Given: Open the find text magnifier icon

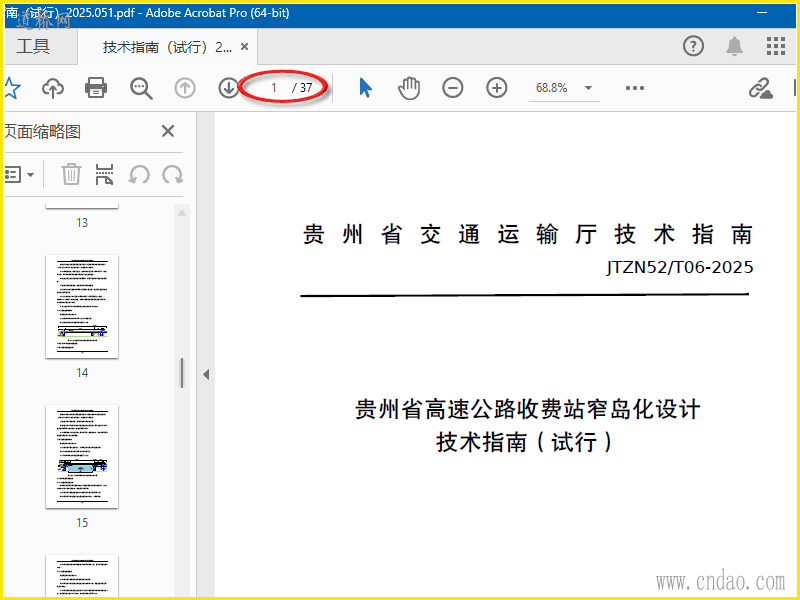Looking at the screenshot, I should point(141,88).
